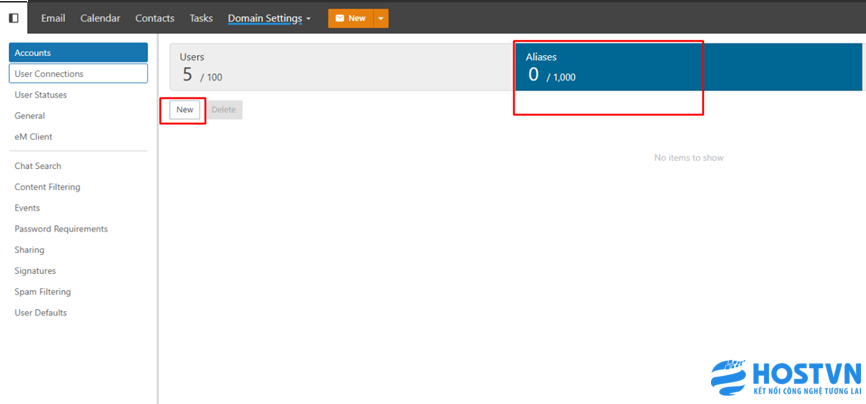Toggle the sidebar panel icon at top-left

14,18
